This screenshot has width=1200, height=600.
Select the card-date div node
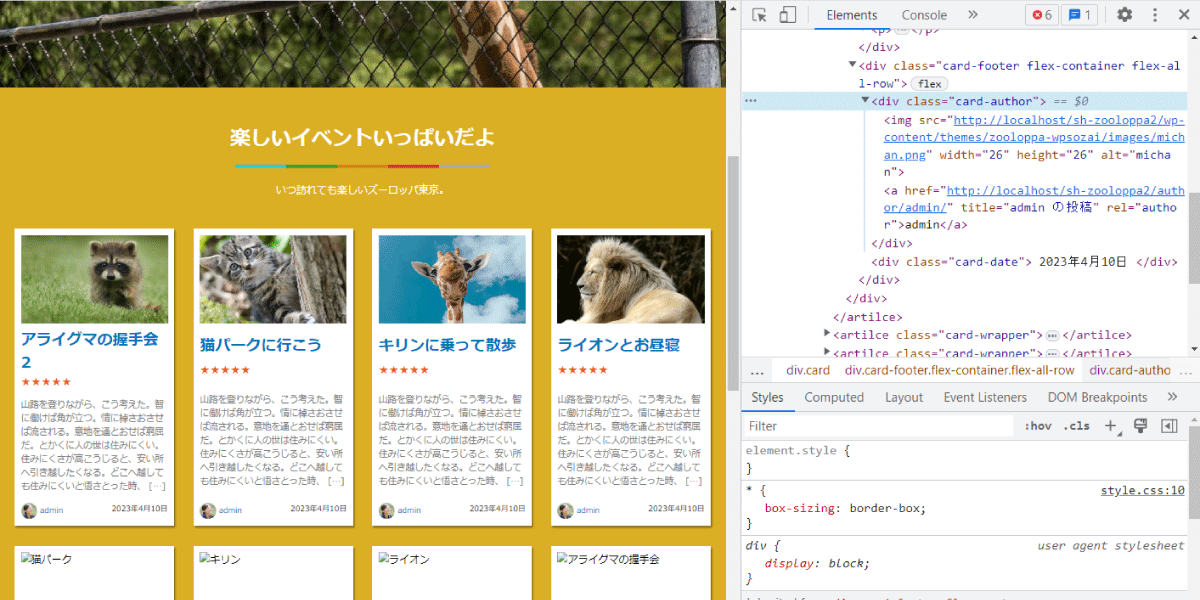pos(1024,262)
